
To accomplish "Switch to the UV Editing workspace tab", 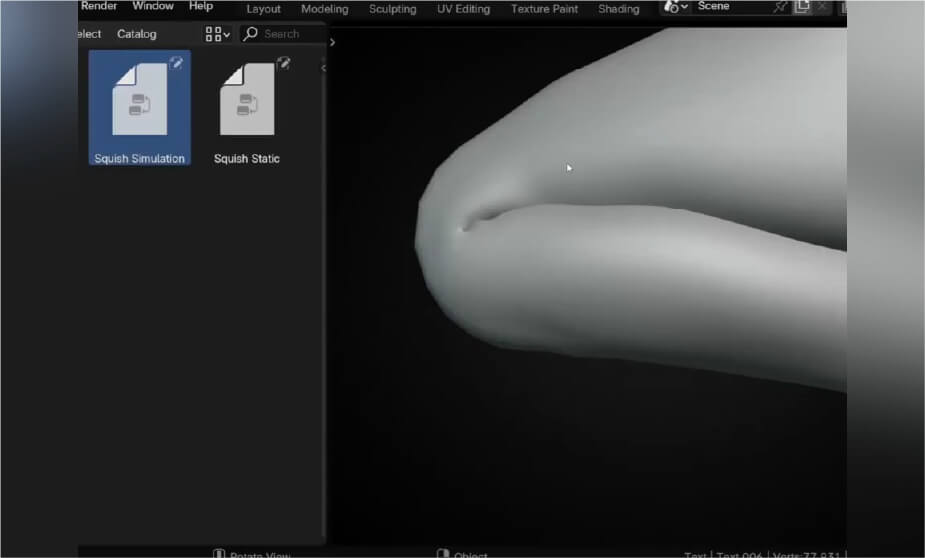I will pyautogui.click(x=463, y=9).
